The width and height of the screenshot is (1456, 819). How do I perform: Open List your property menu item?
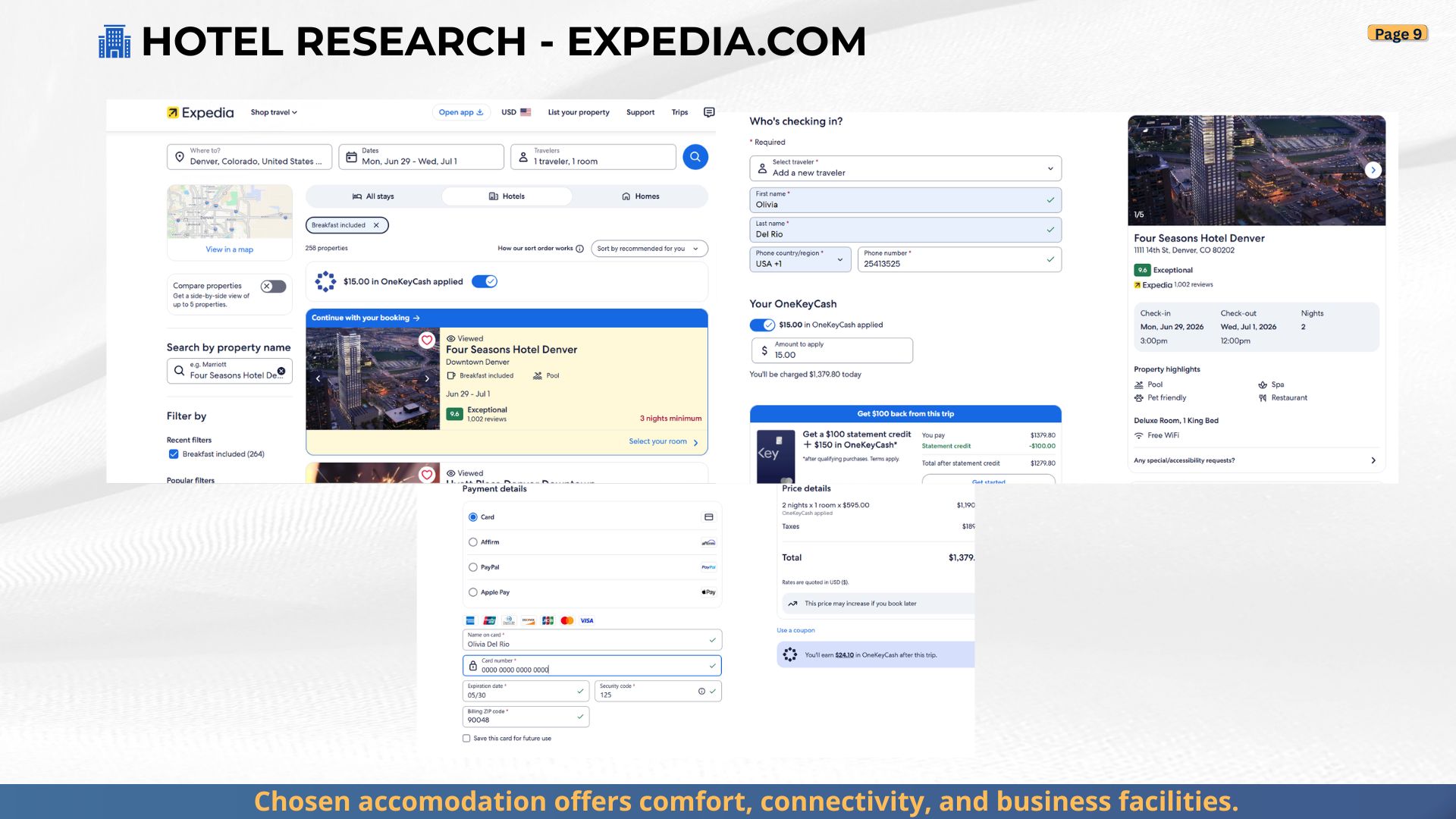click(x=579, y=112)
